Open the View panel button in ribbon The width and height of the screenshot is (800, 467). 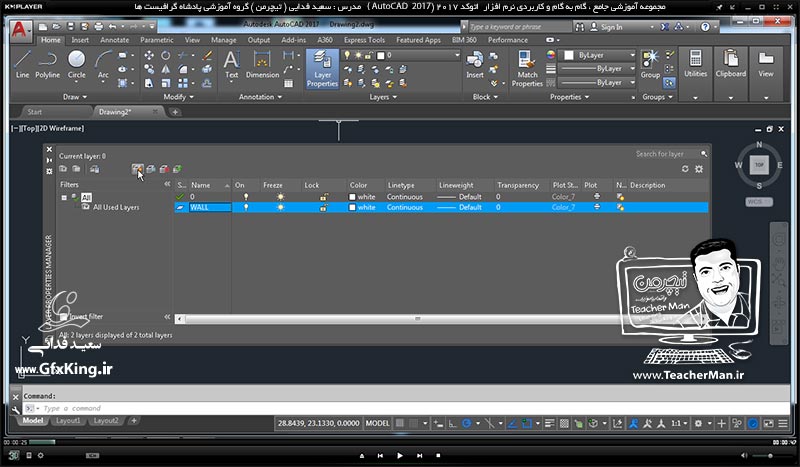[766, 65]
